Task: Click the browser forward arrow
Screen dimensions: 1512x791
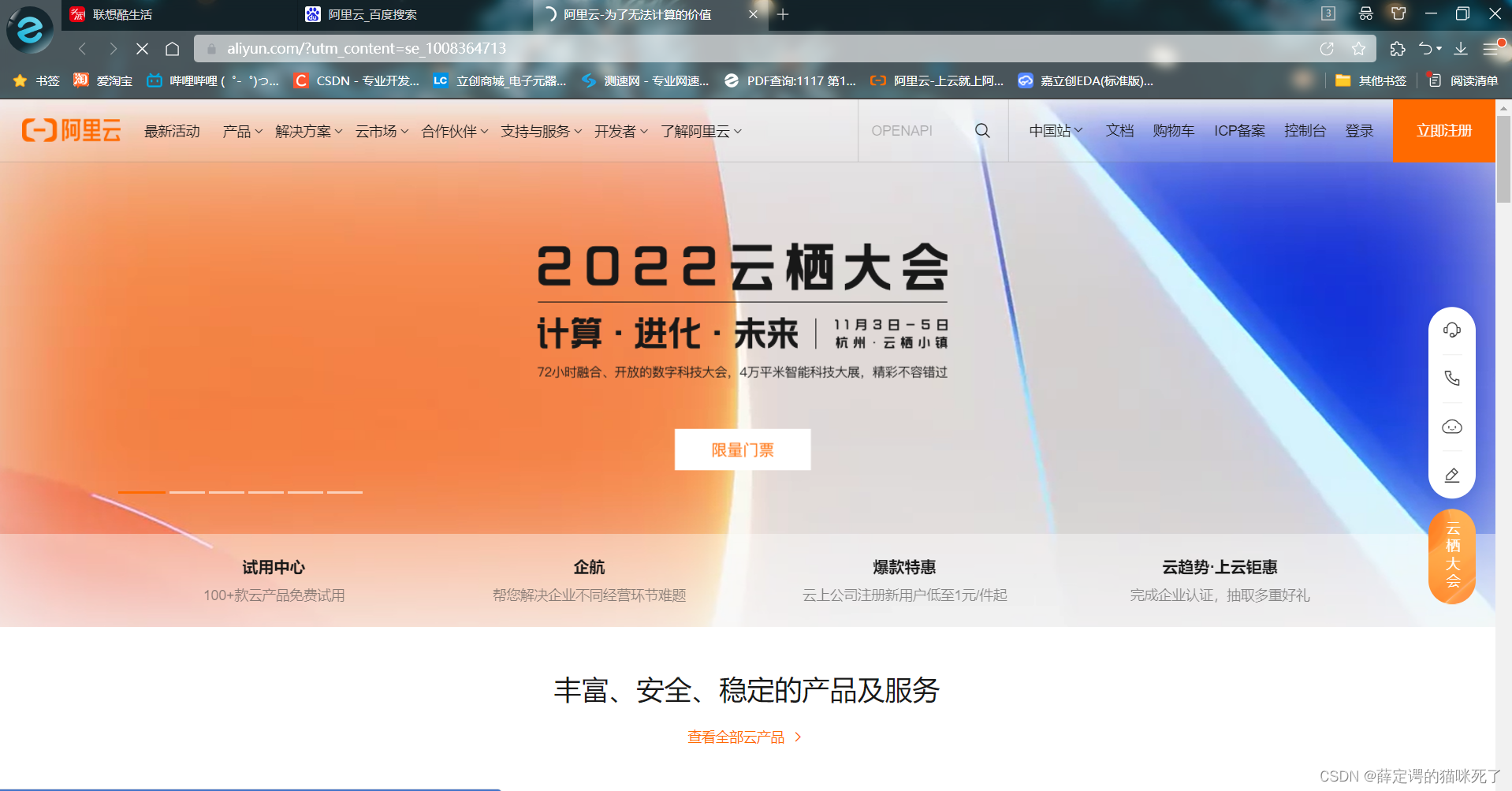Action: point(113,49)
